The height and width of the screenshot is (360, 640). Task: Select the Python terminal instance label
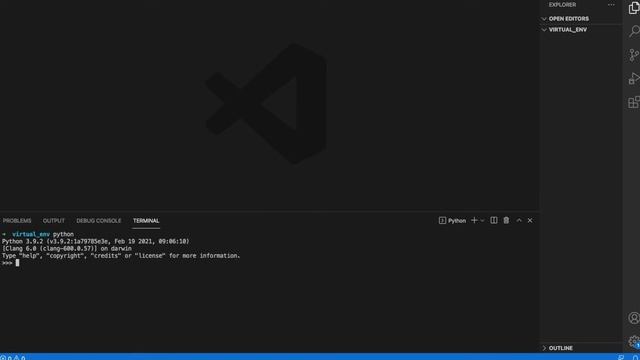452,221
